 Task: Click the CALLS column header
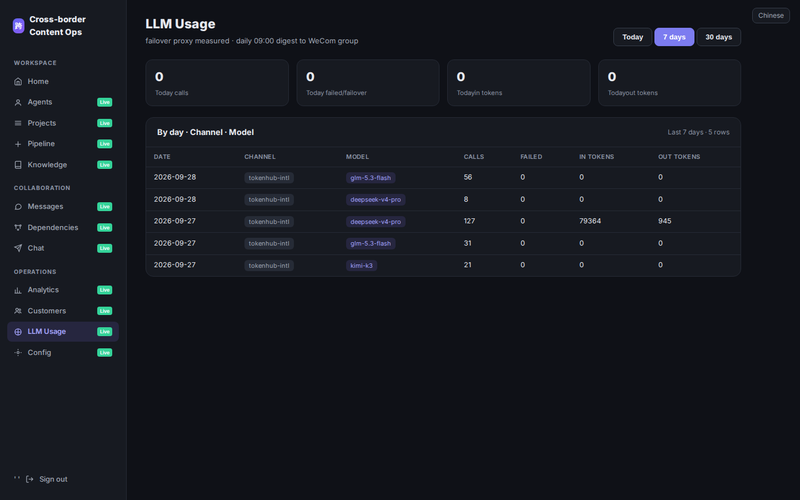click(x=473, y=157)
